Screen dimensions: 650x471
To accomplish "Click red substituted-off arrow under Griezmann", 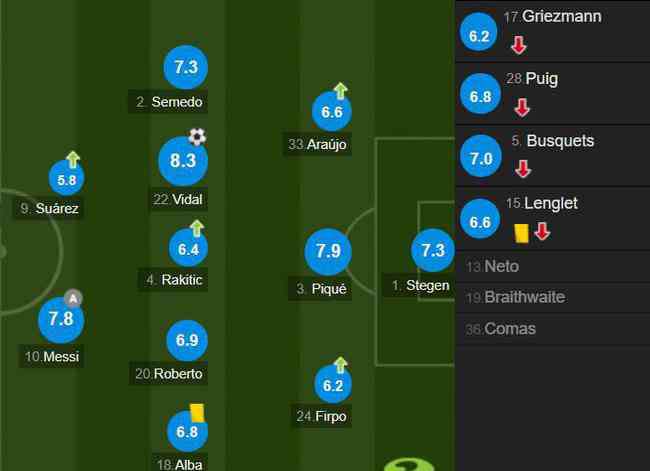I will pyautogui.click(x=519, y=45).
